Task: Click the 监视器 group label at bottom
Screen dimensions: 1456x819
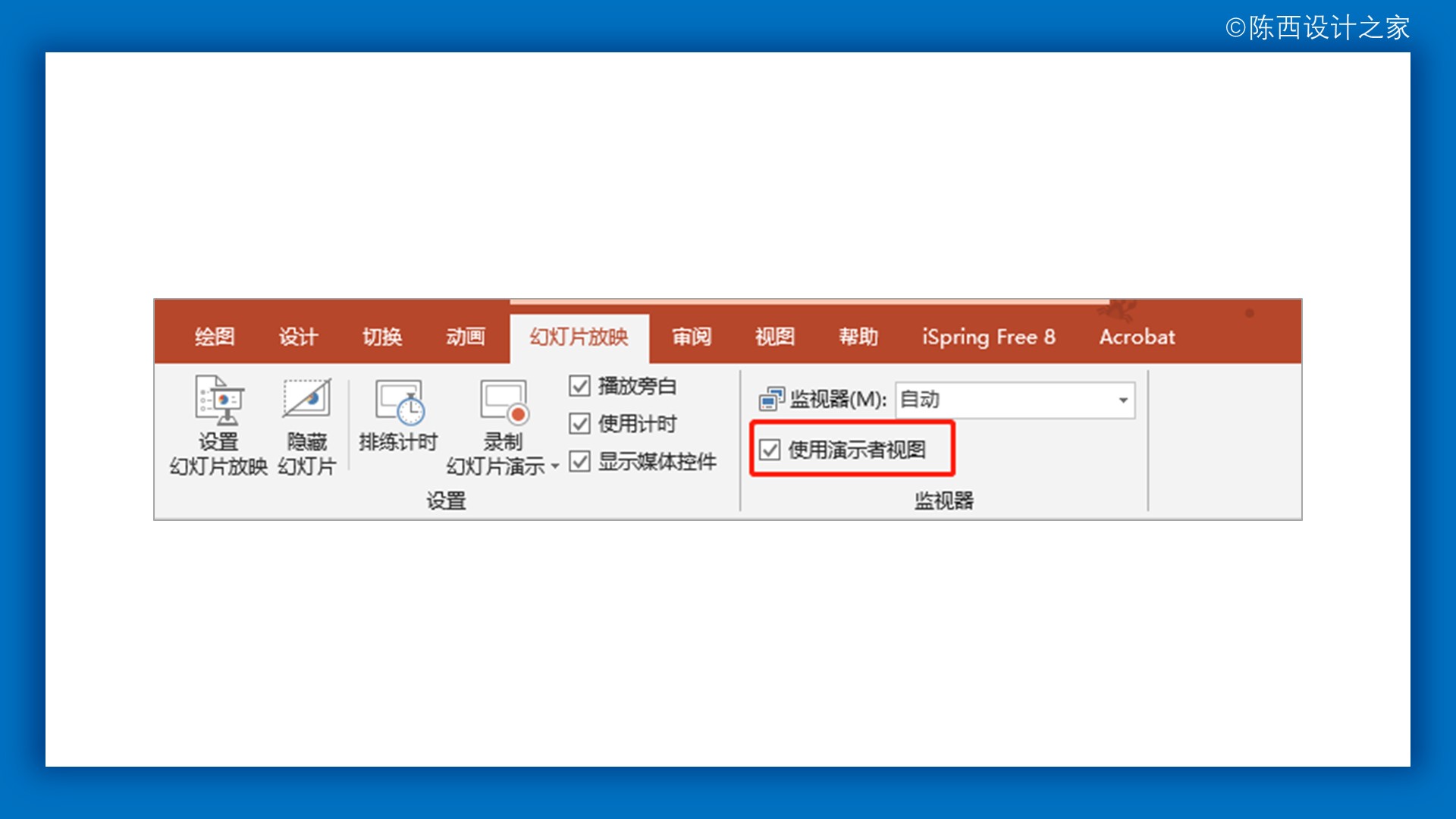Action: click(944, 500)
